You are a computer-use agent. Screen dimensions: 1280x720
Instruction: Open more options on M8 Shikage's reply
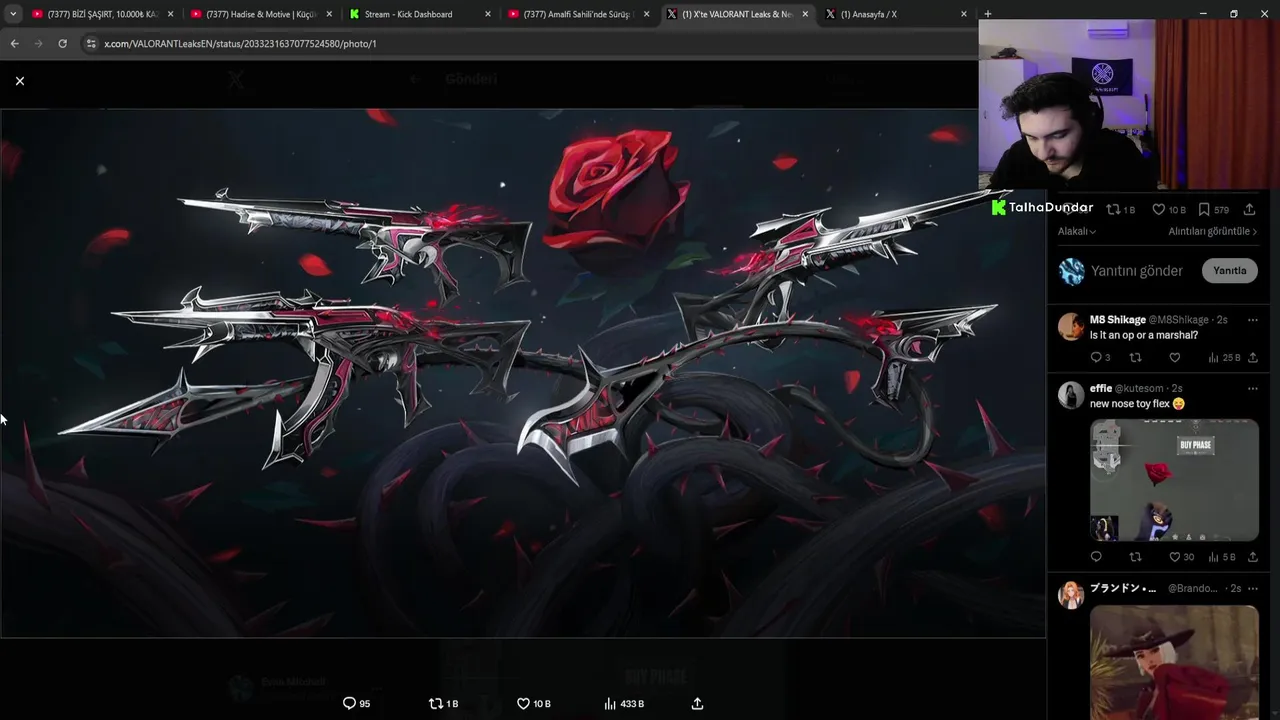(x=1252, y=320)
